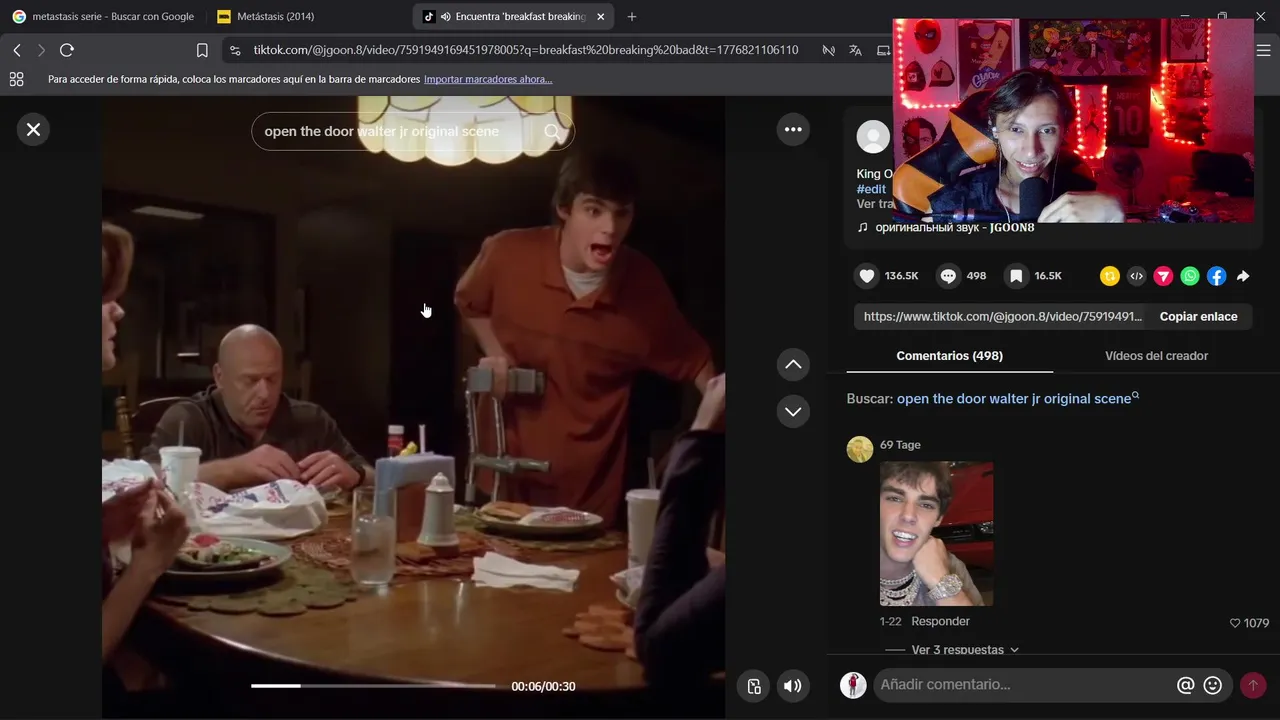This screenshot has height=720, width=1280.
Task: Click 'Importar marcadores ahora...' link
Action: coord(488,79)
